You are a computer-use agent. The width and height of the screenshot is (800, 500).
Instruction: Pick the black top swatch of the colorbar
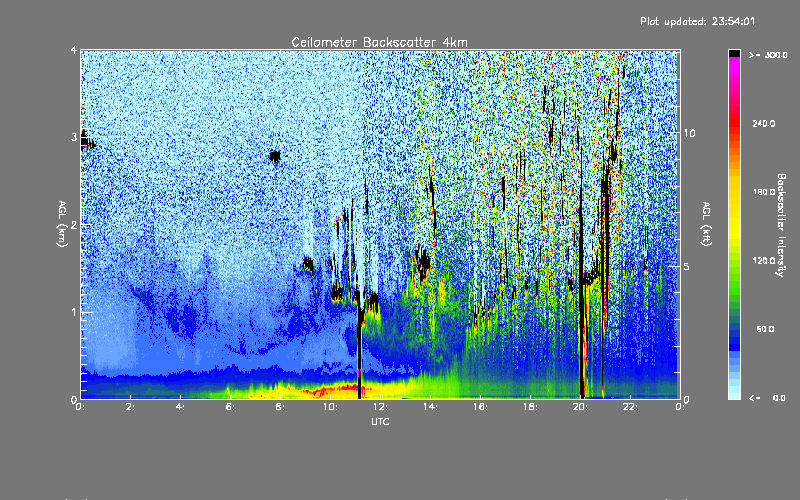(x=734, y=53)
